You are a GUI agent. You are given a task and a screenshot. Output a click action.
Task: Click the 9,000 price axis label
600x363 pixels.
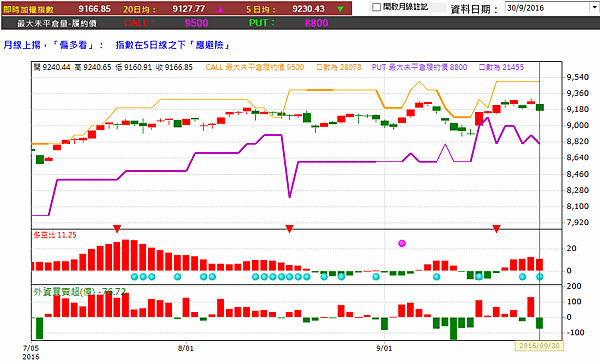577,125
